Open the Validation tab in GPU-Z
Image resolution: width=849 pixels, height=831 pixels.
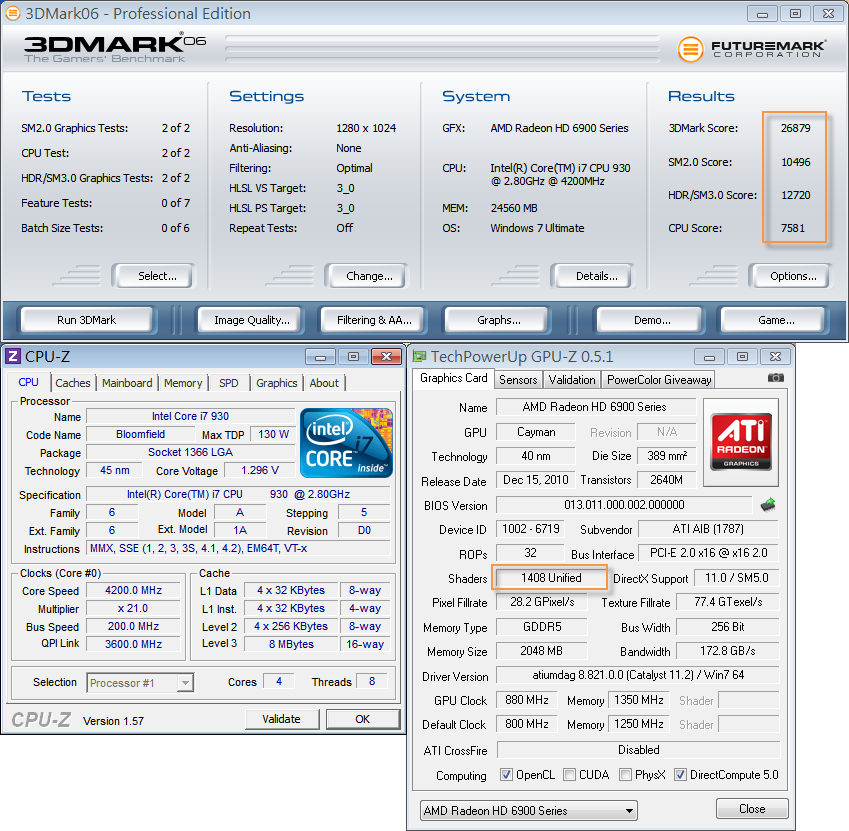(x=572, y=379)
